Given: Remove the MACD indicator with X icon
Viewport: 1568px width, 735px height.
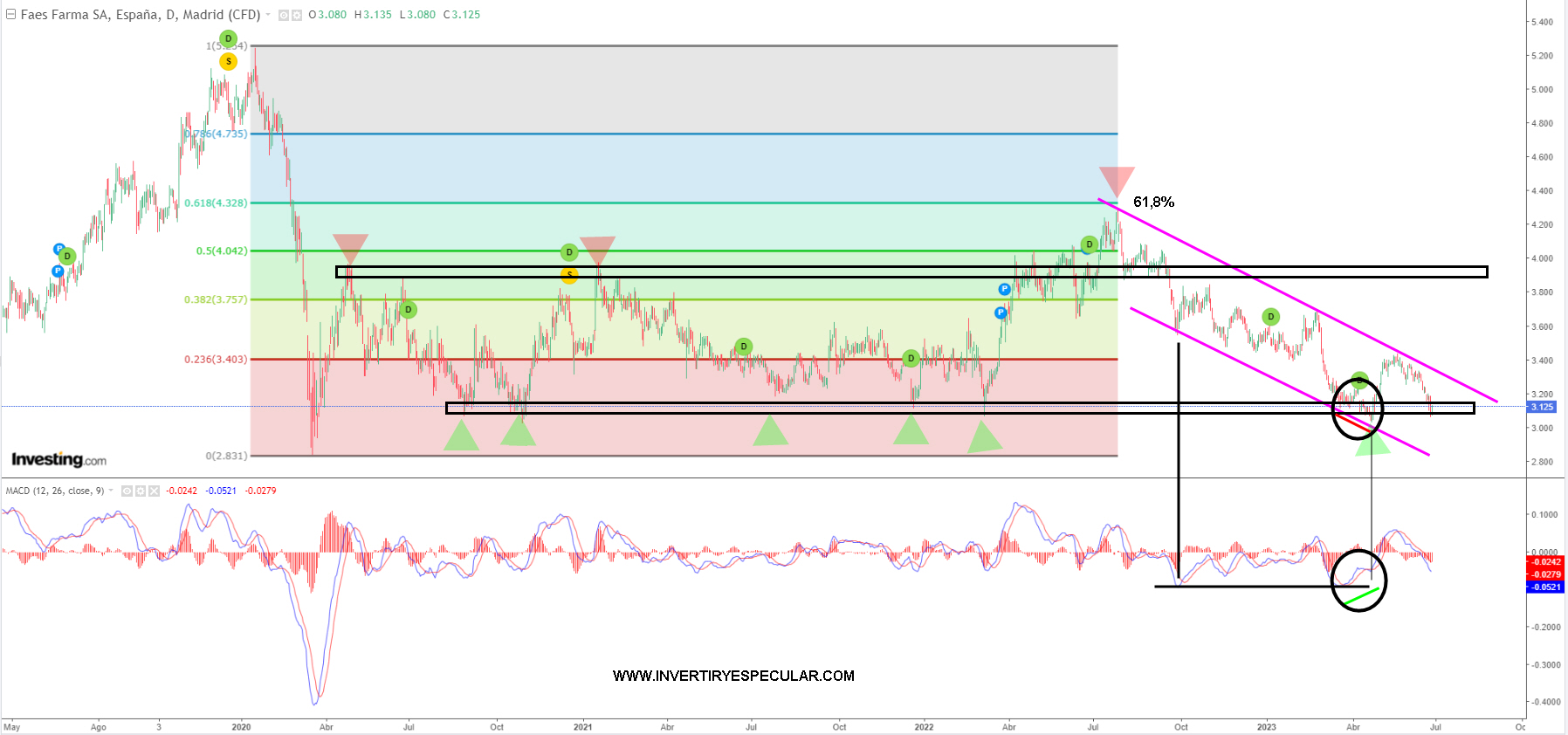Looking at the screenshot, I should click(x=155, y=491).
